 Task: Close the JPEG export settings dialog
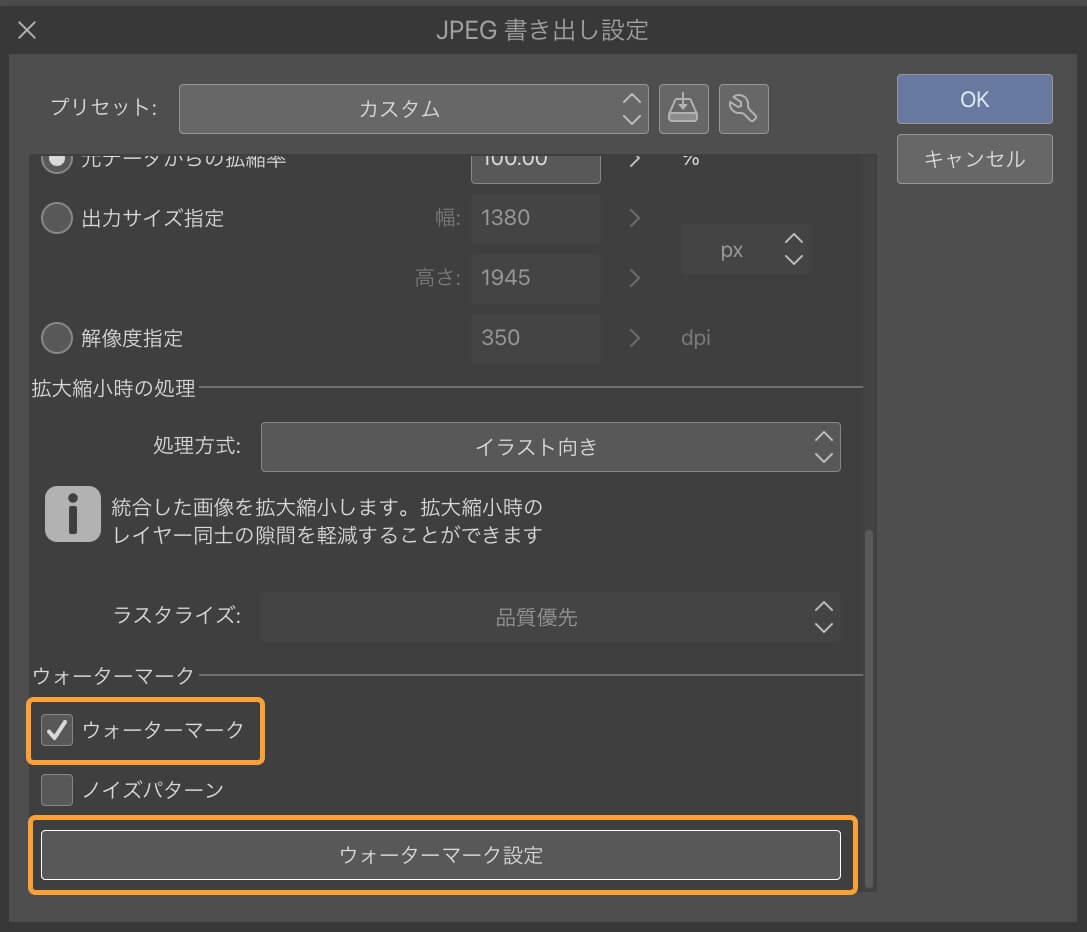click(26, 29)
